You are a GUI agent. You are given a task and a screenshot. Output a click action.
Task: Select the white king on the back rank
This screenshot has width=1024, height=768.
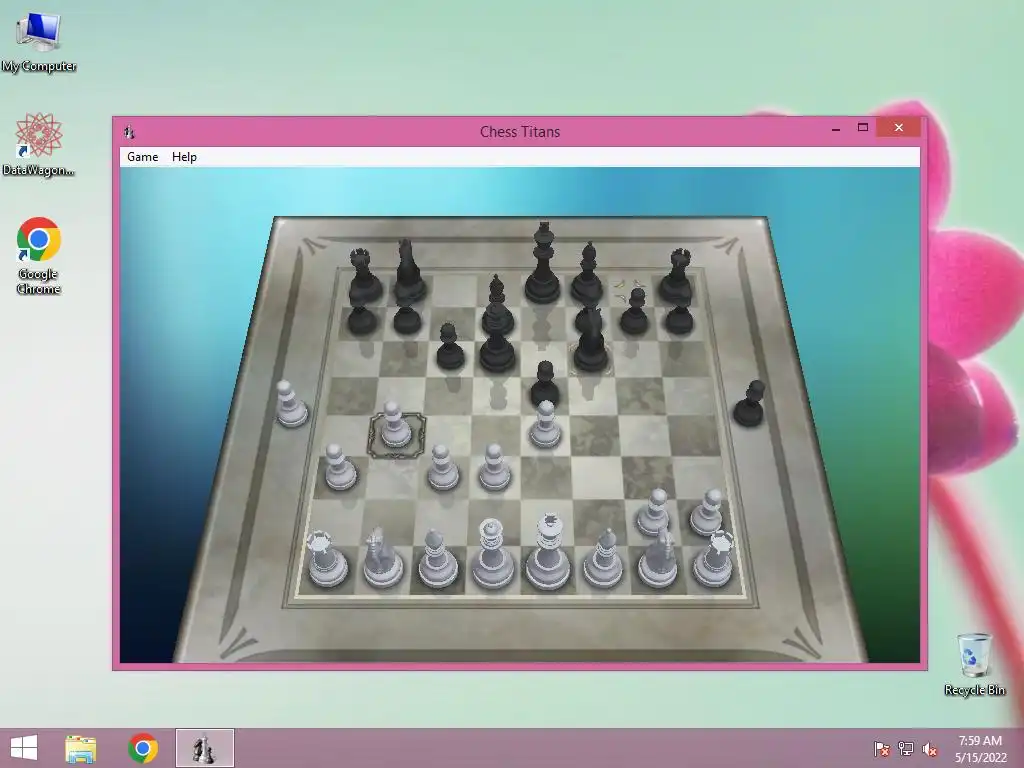[547, 554]
